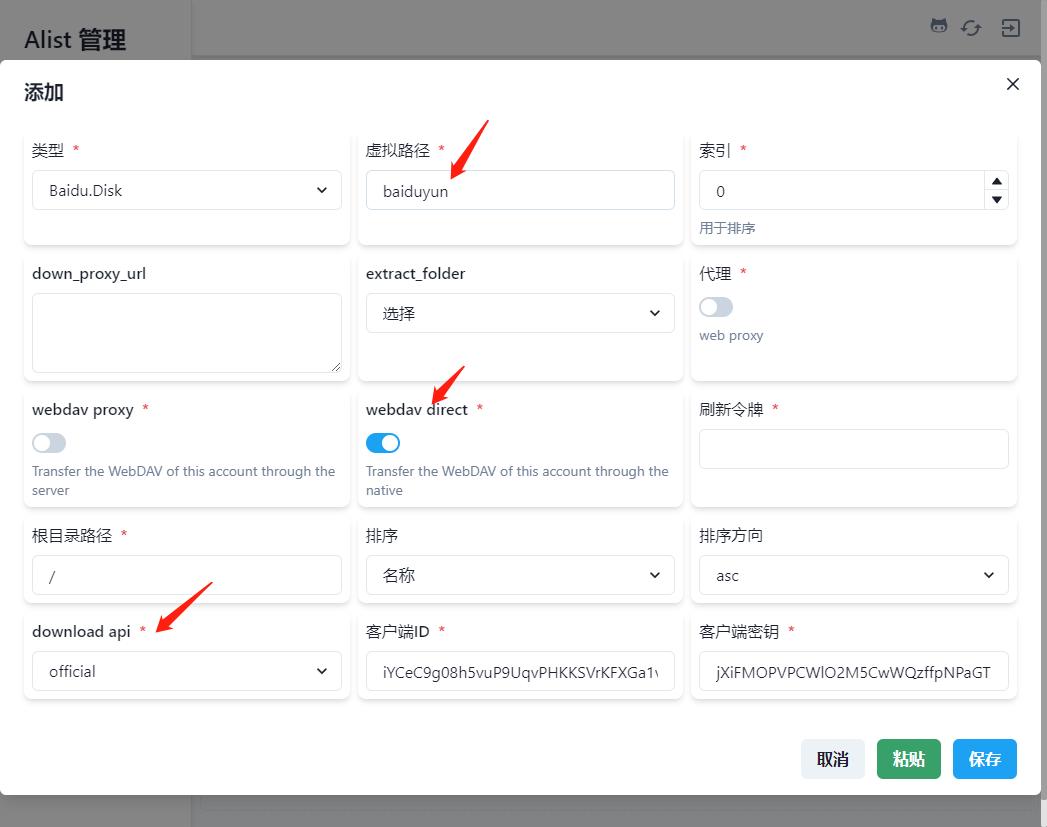The image size is (1047, 827).
Task: Change 排序方向 from asc dropdown
Action: coord(852,575)
